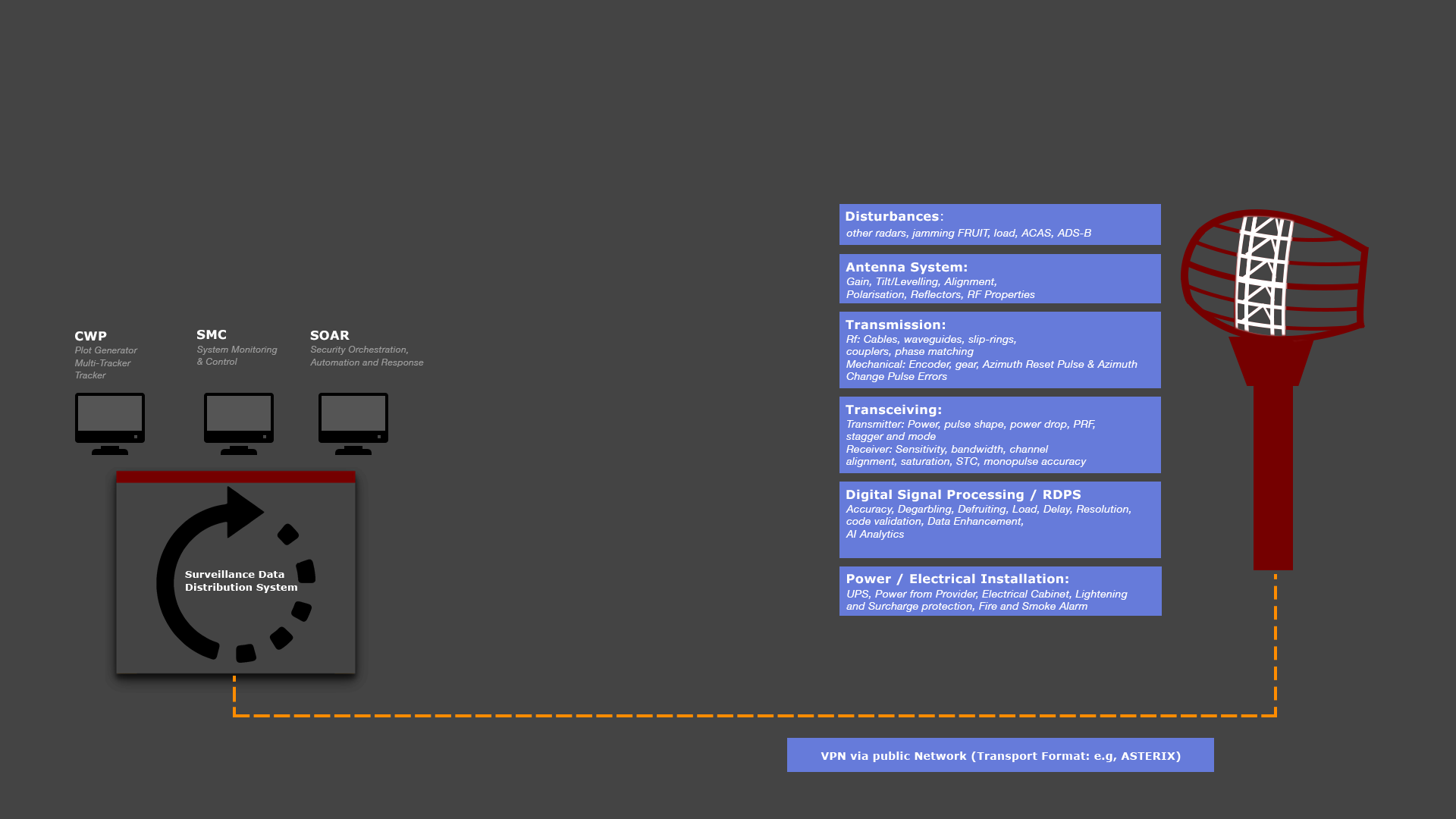Click the SOAR workstation monitor icon

click(353, 423)
